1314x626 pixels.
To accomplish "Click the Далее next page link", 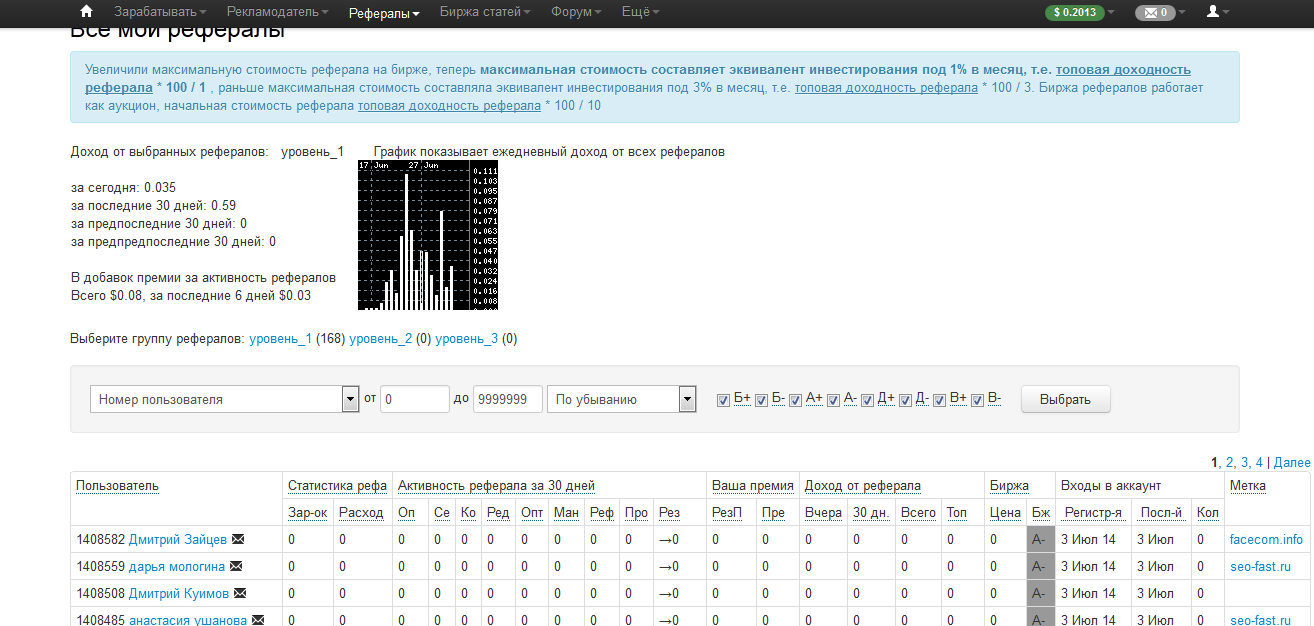I will tap(1292, 462).
